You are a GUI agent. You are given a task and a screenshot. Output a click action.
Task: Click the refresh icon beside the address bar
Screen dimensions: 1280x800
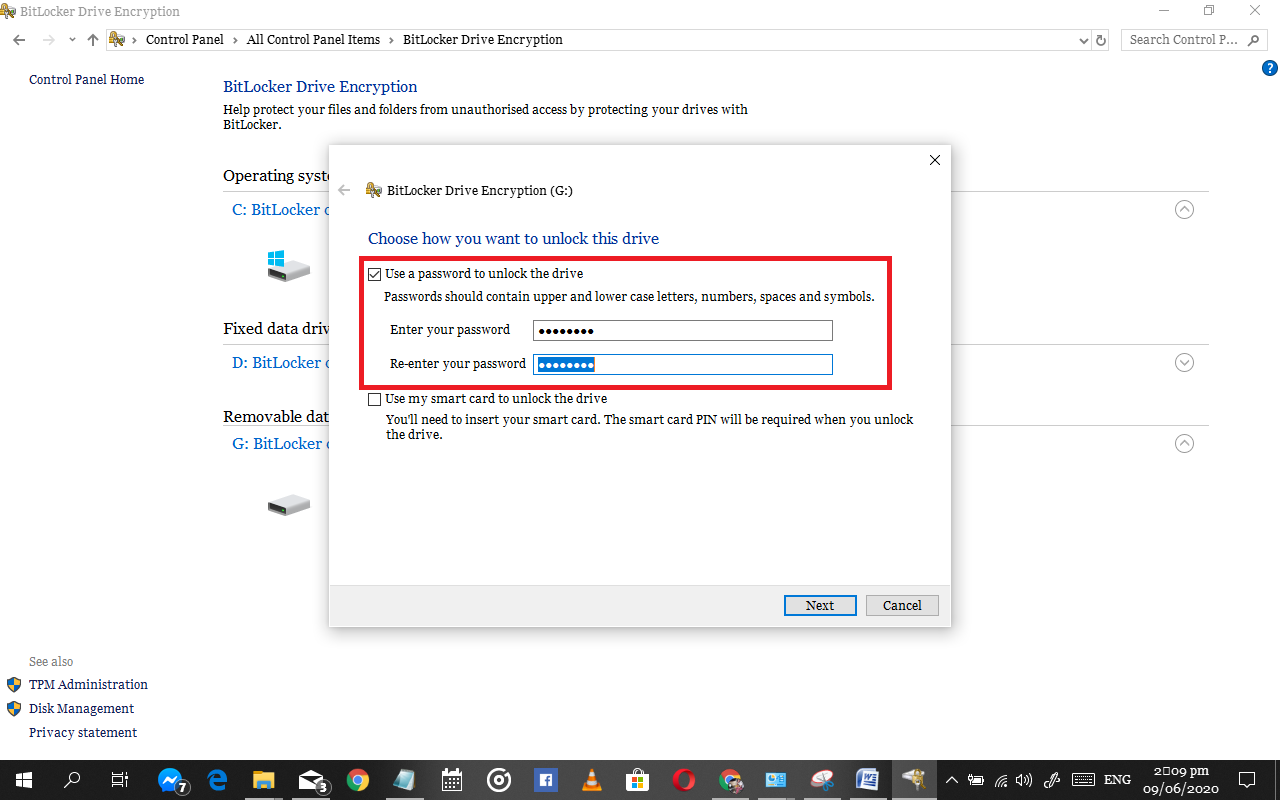1100,40
